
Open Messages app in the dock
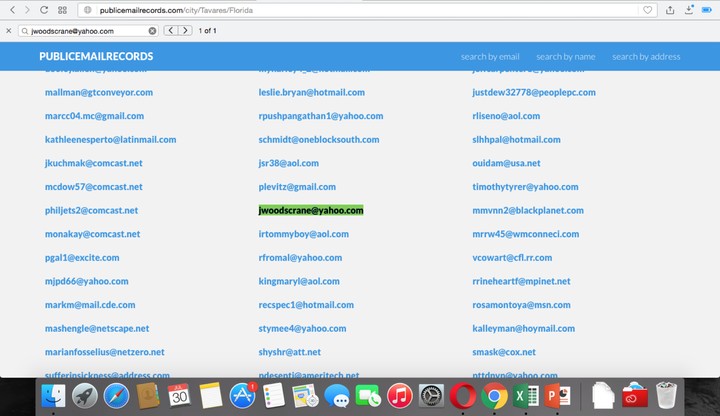coord(337,395)
